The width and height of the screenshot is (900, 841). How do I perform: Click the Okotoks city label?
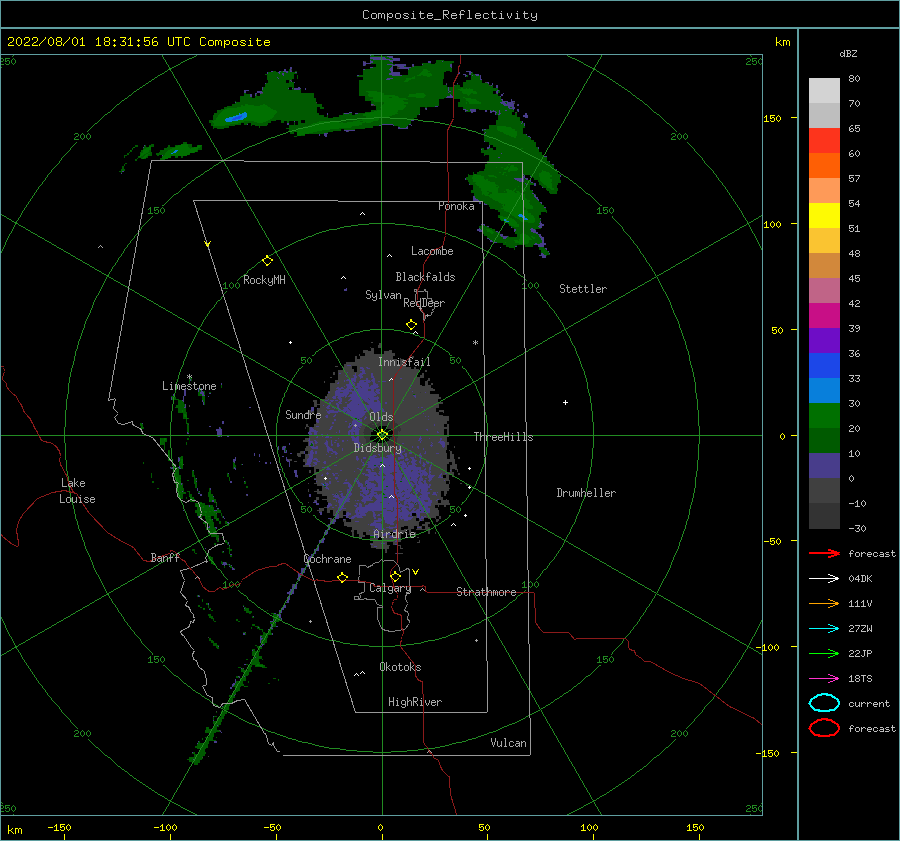[x=400, y=667]
